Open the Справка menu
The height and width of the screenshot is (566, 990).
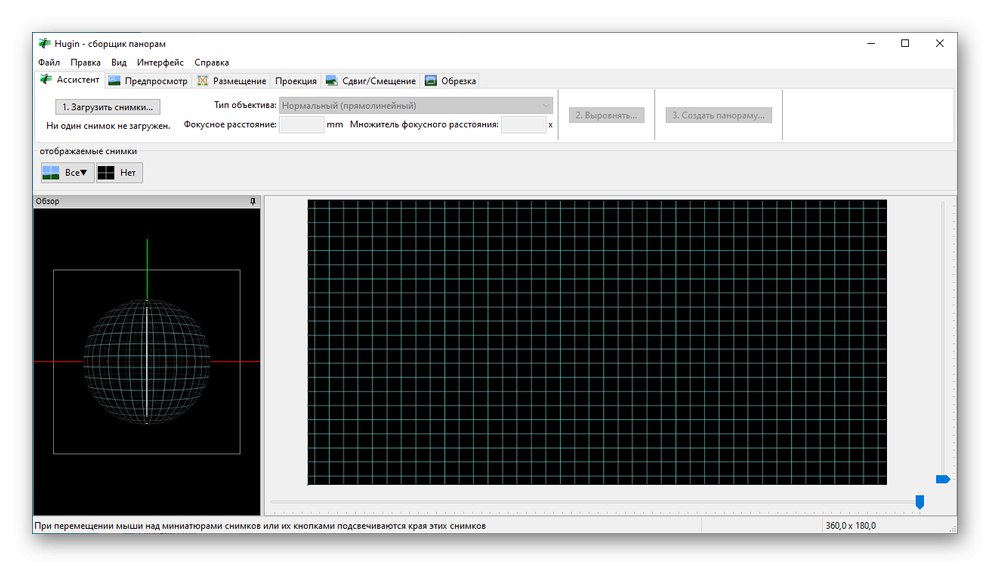pyautogui.click(x=211, y=63)
